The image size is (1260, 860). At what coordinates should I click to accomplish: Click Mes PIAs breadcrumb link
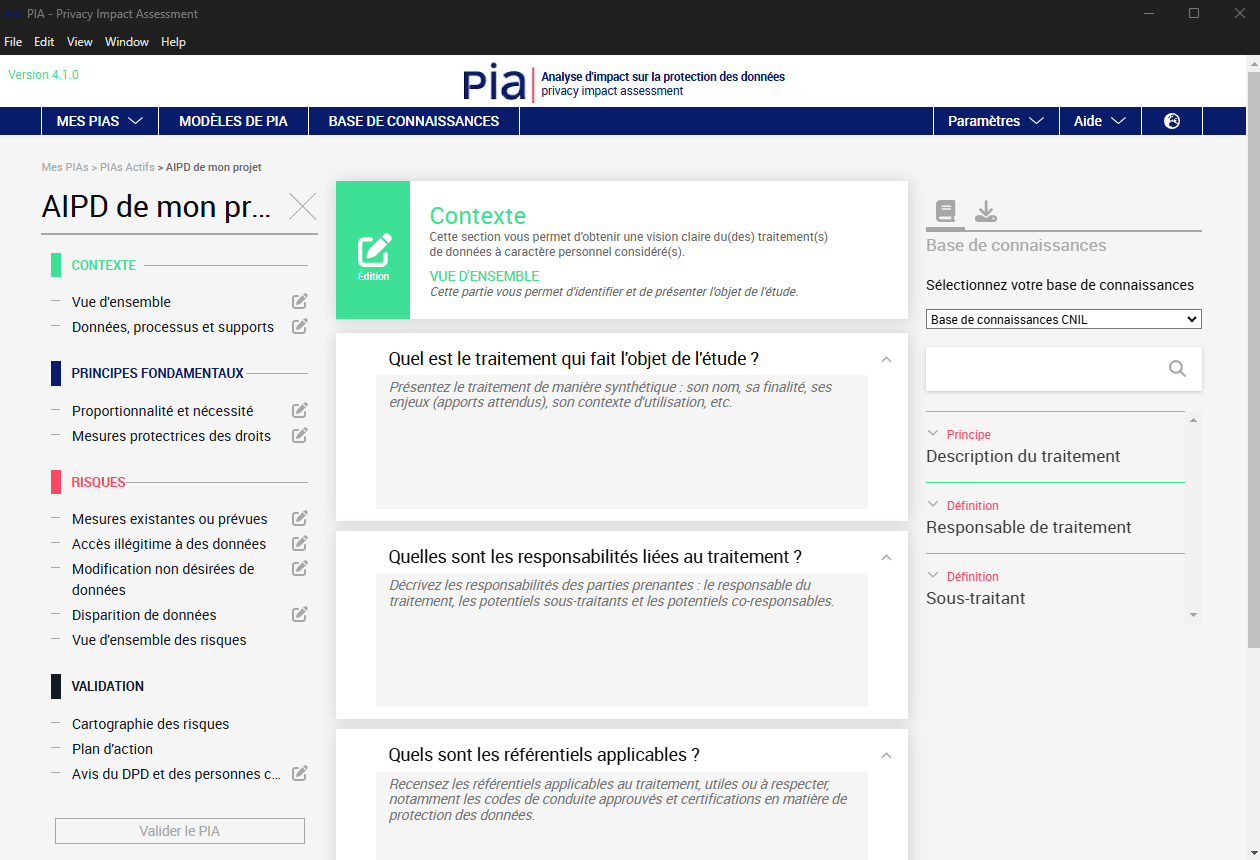(65, 167)
